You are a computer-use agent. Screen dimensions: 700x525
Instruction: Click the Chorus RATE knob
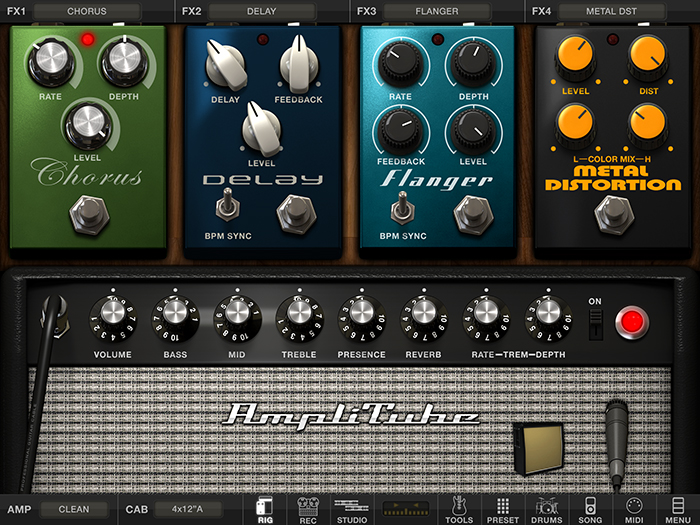[51, 62]
